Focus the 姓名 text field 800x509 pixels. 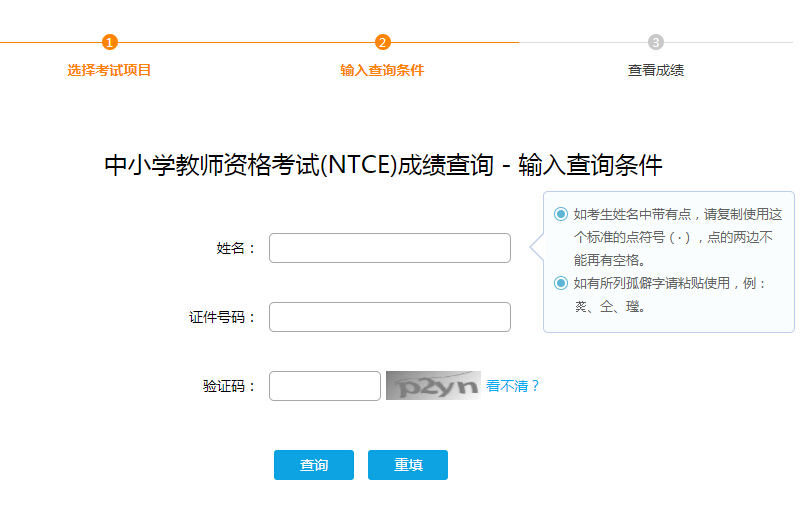click(390, 248)
